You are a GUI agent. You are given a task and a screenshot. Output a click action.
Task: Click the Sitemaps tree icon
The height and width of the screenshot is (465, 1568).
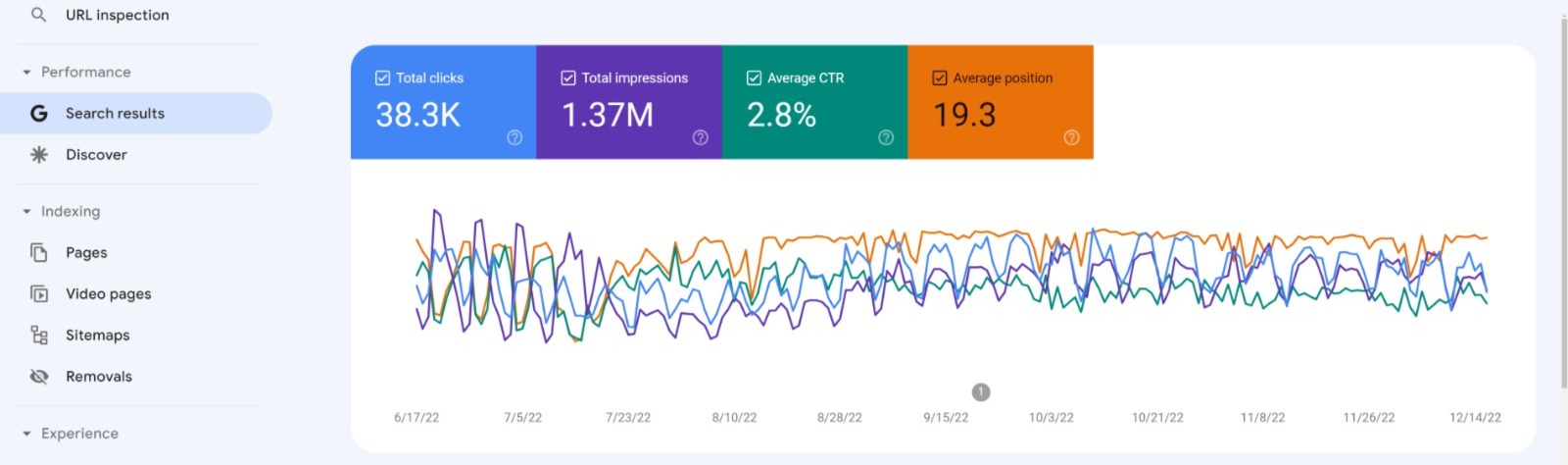[39, 335]
